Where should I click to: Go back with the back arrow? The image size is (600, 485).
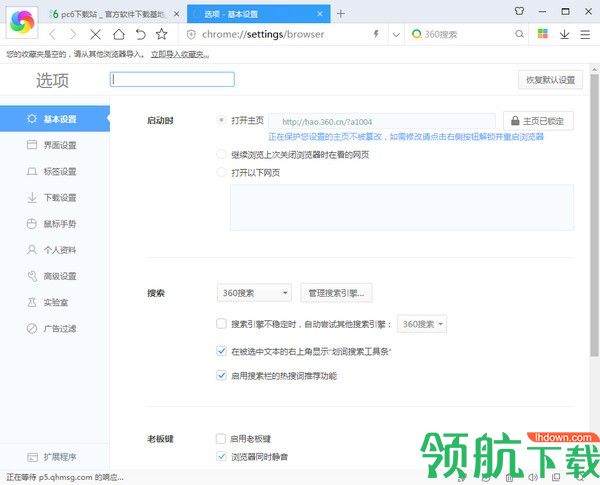pos(52,34)
